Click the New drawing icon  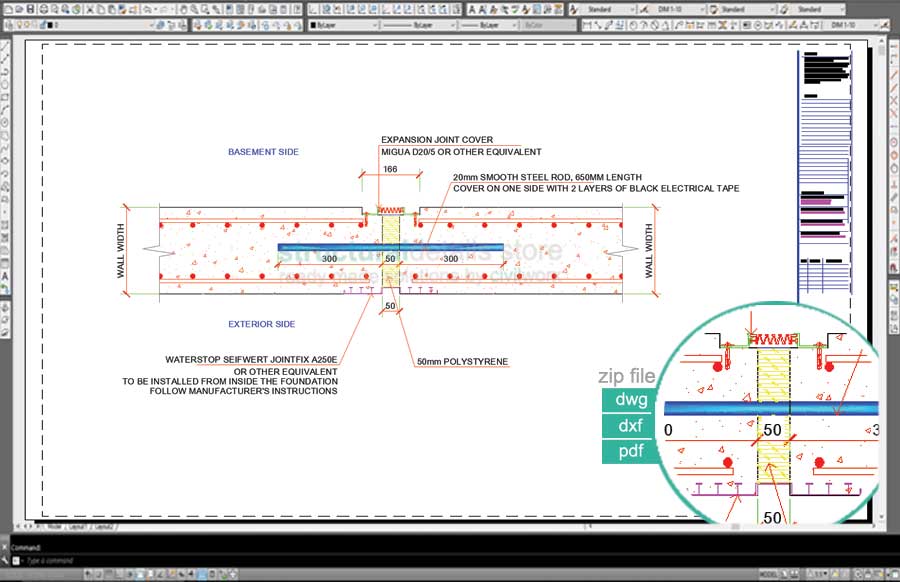[6, 9]
